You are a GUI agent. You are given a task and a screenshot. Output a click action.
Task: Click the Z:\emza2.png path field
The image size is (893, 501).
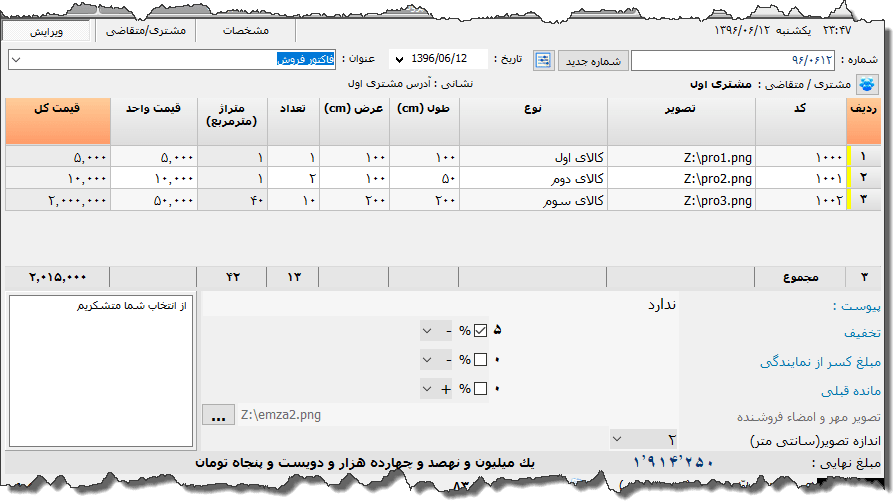tap(456, 415)
